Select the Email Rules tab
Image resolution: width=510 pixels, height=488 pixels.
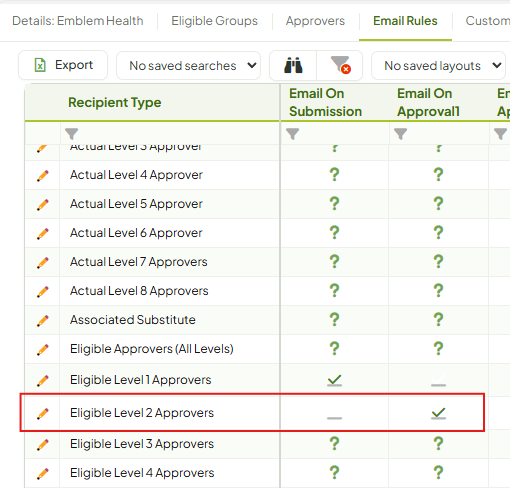click(405, 21)
